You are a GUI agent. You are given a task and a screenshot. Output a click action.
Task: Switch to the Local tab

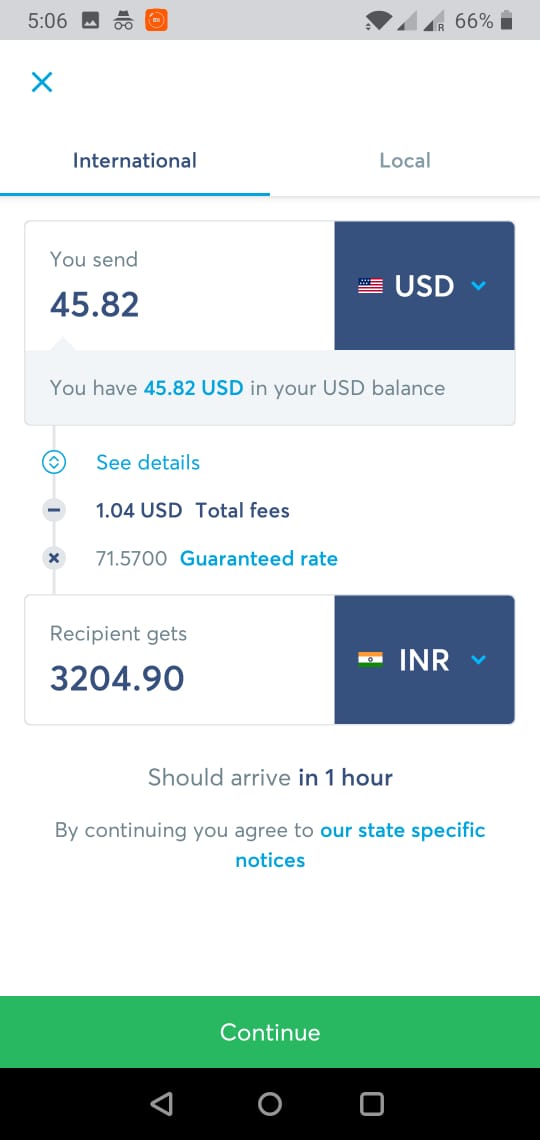point(405,160)
